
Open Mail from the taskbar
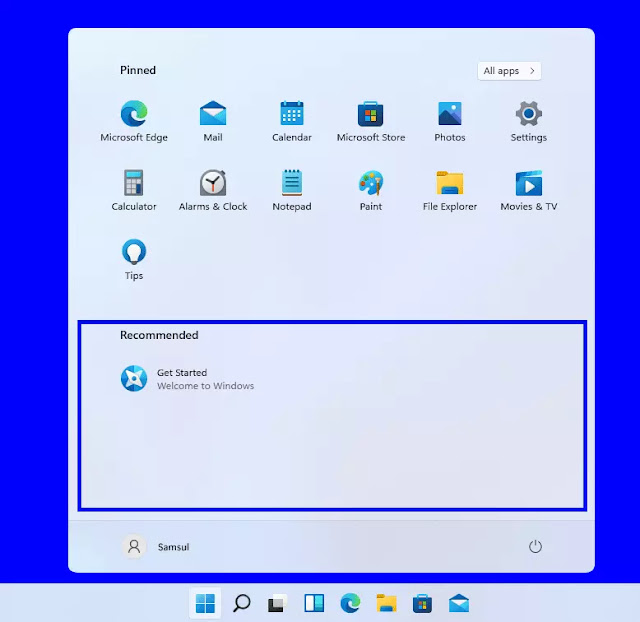point(459,603)
